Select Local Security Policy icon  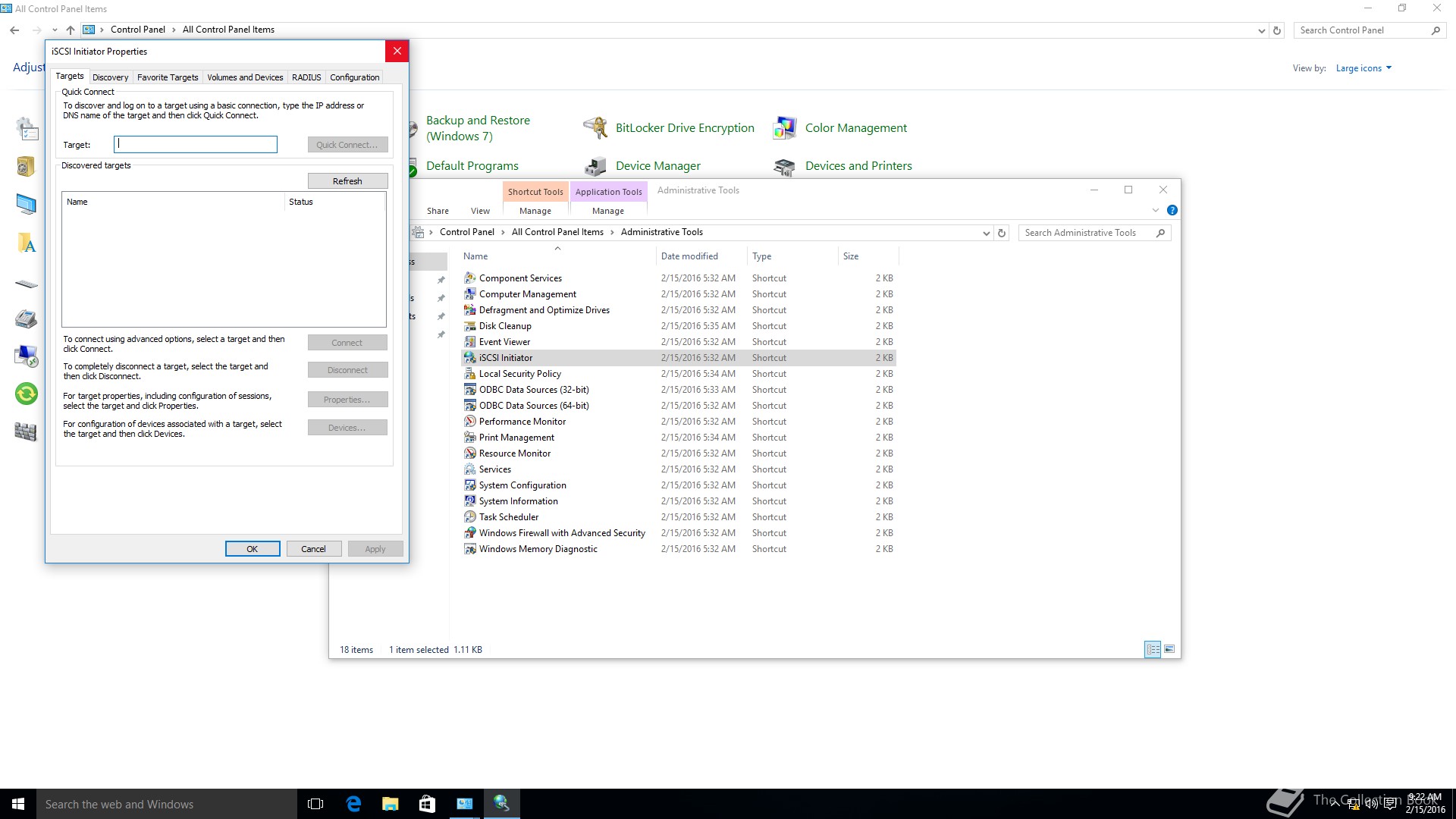point(470,374)
